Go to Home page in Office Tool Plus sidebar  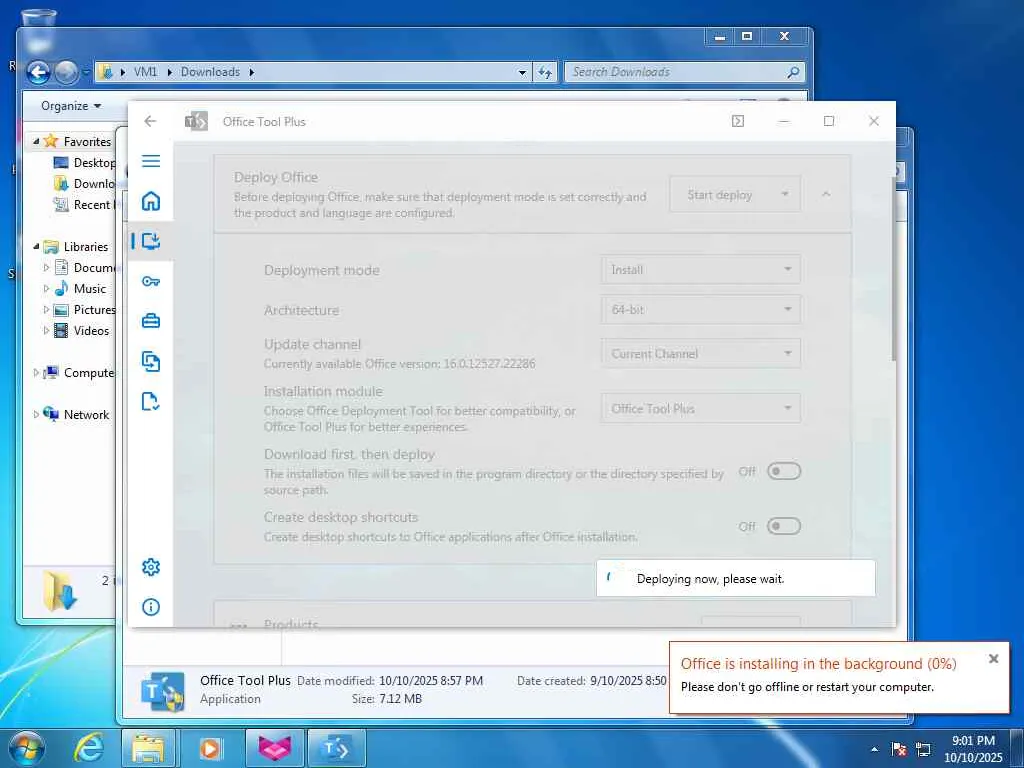tap(151, 200)
